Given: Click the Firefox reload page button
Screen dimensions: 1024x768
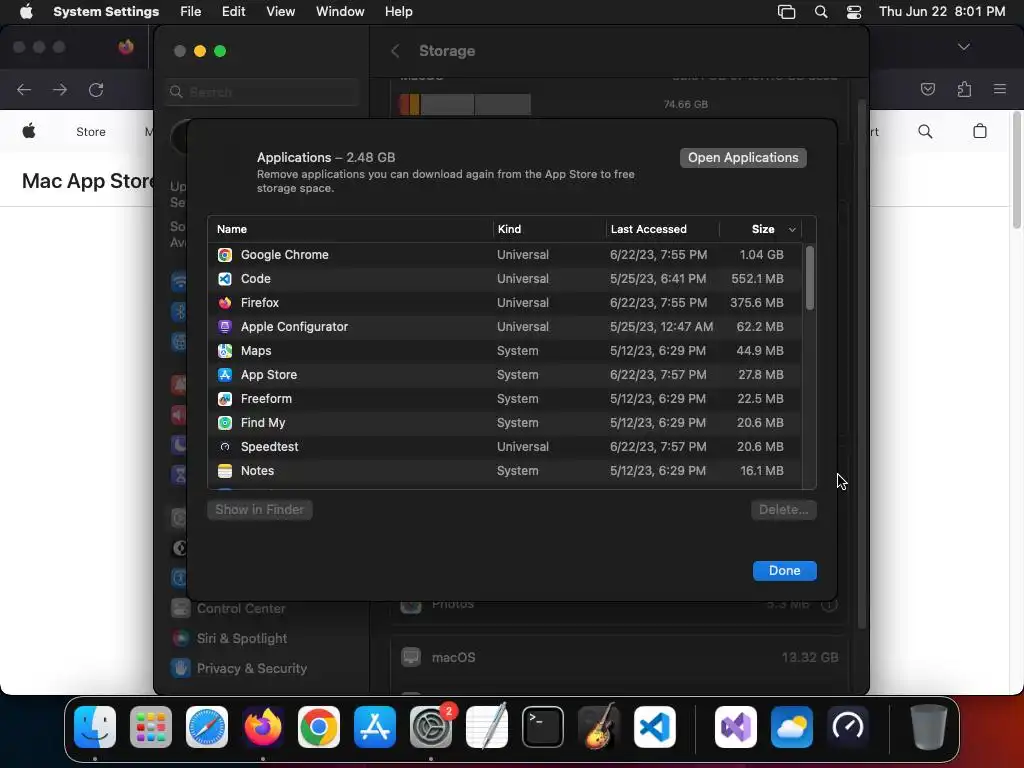Looking at the screenshot, I should (96, 89).
